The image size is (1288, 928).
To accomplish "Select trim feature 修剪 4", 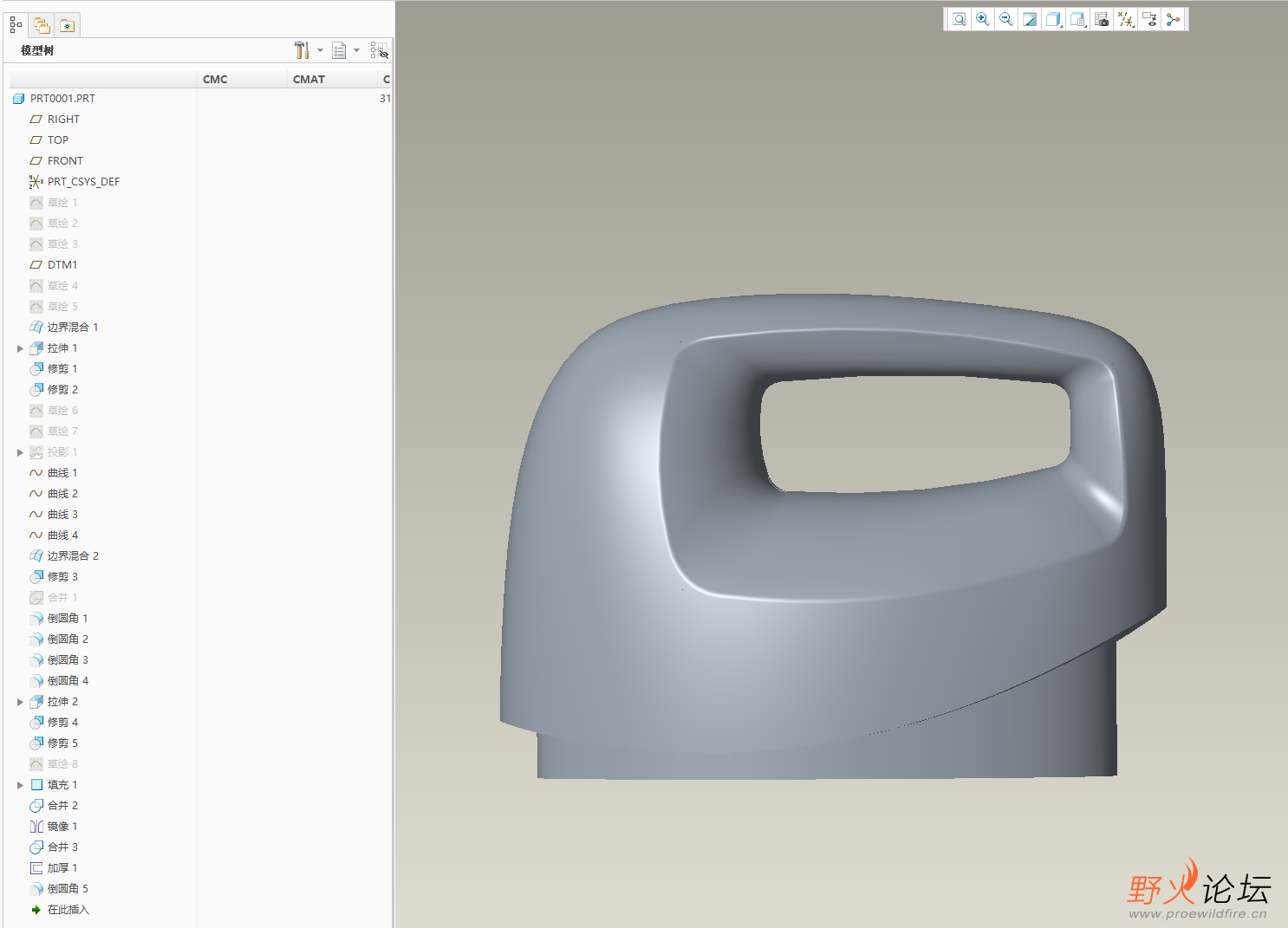I will point(62,723).
